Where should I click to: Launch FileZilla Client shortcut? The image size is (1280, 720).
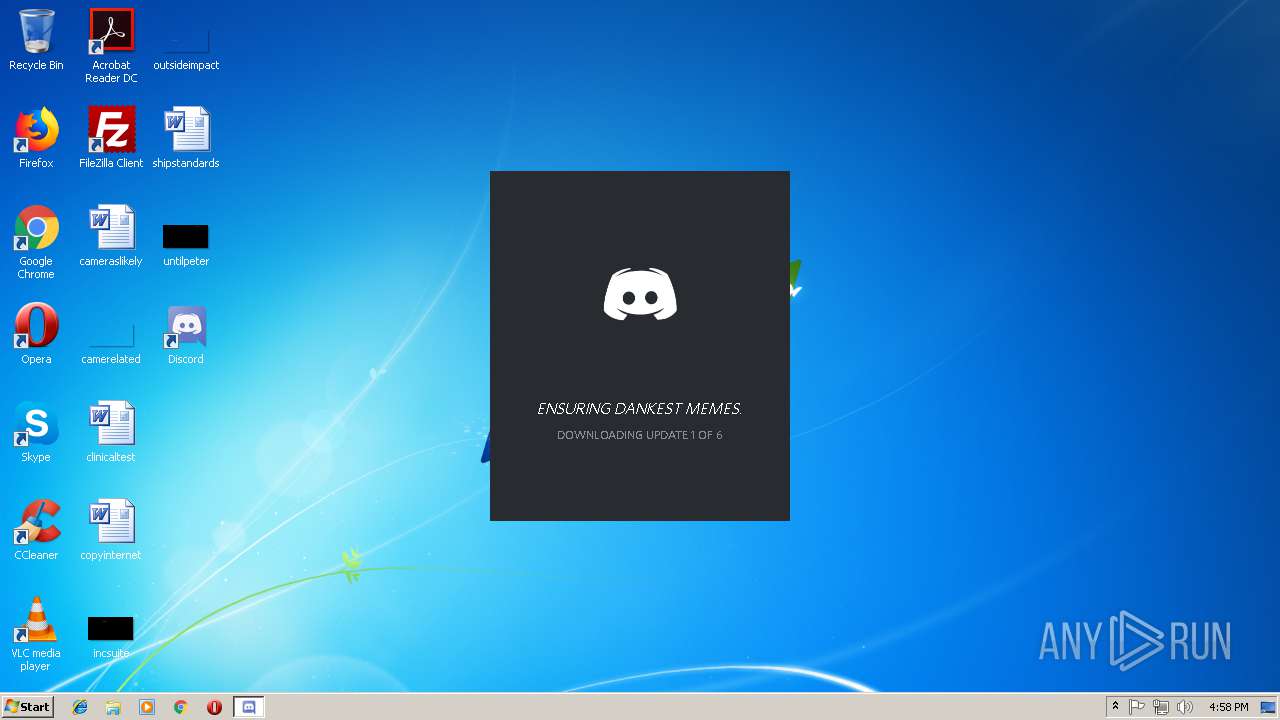click(x=111, y=138)
